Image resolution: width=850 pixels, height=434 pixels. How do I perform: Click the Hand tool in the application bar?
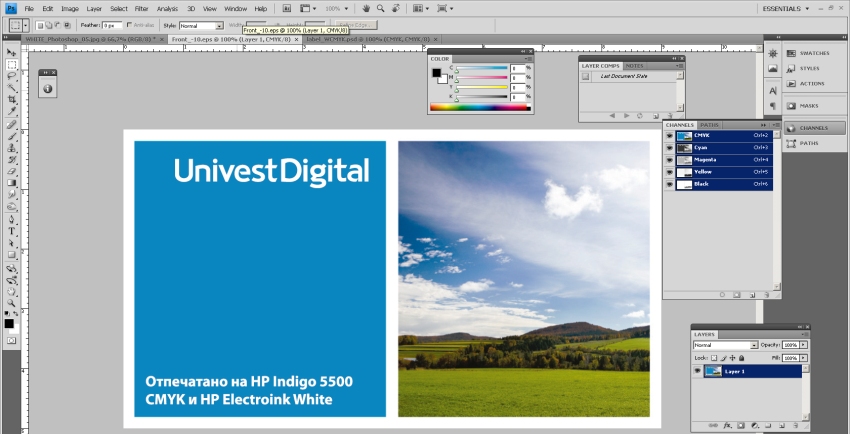point(366,8)
